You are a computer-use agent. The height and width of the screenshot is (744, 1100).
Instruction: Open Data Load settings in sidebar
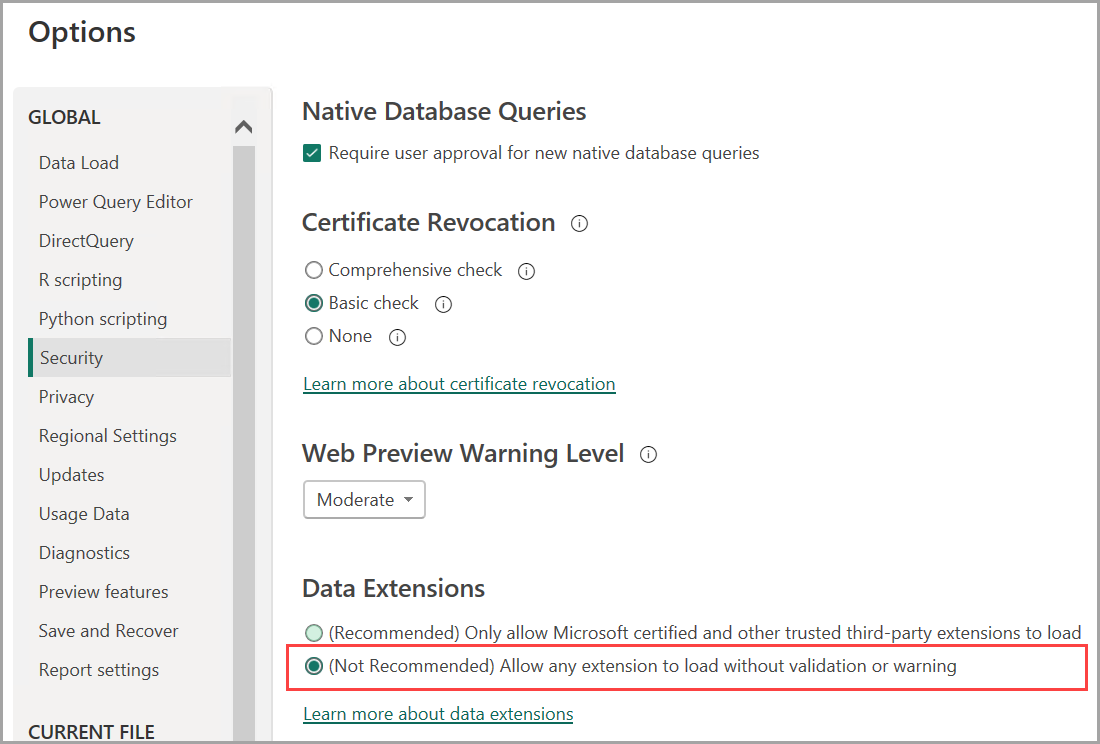point(79,163)
